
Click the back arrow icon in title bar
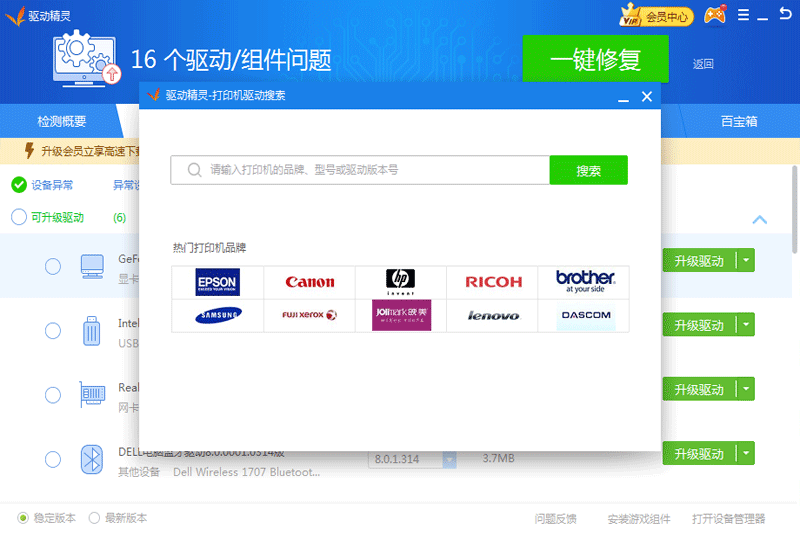pos(786,14)
